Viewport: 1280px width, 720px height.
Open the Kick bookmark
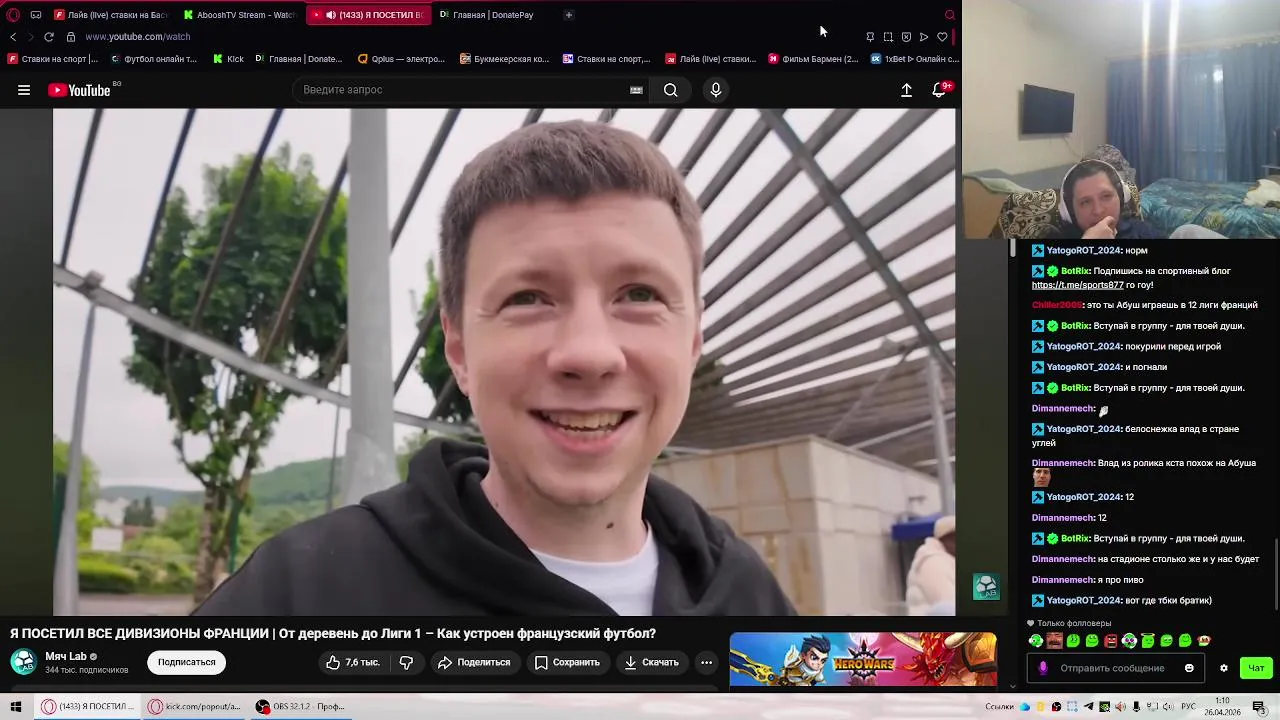(x=229, y=59)
